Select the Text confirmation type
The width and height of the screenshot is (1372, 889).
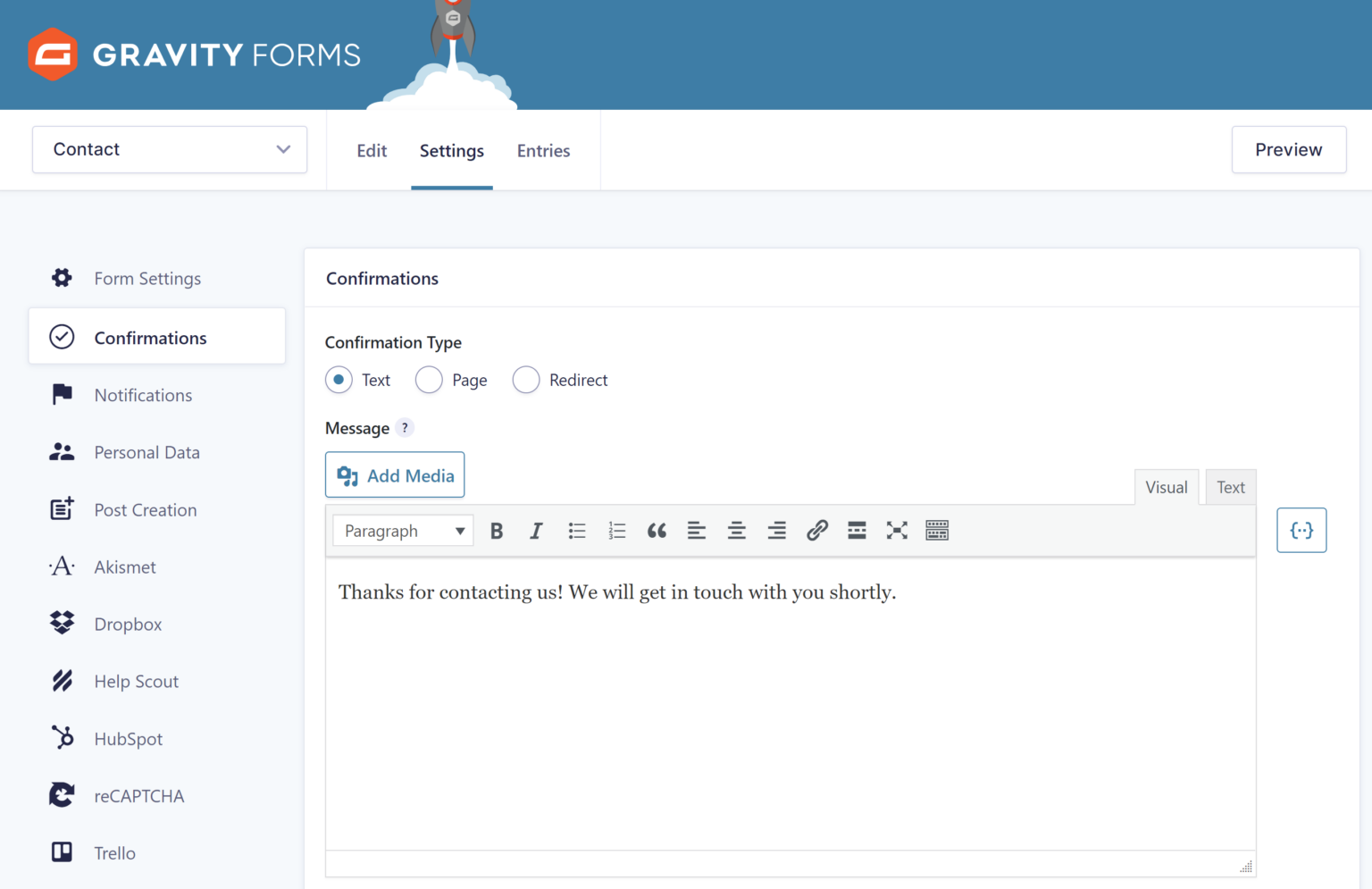coord(339,380)
